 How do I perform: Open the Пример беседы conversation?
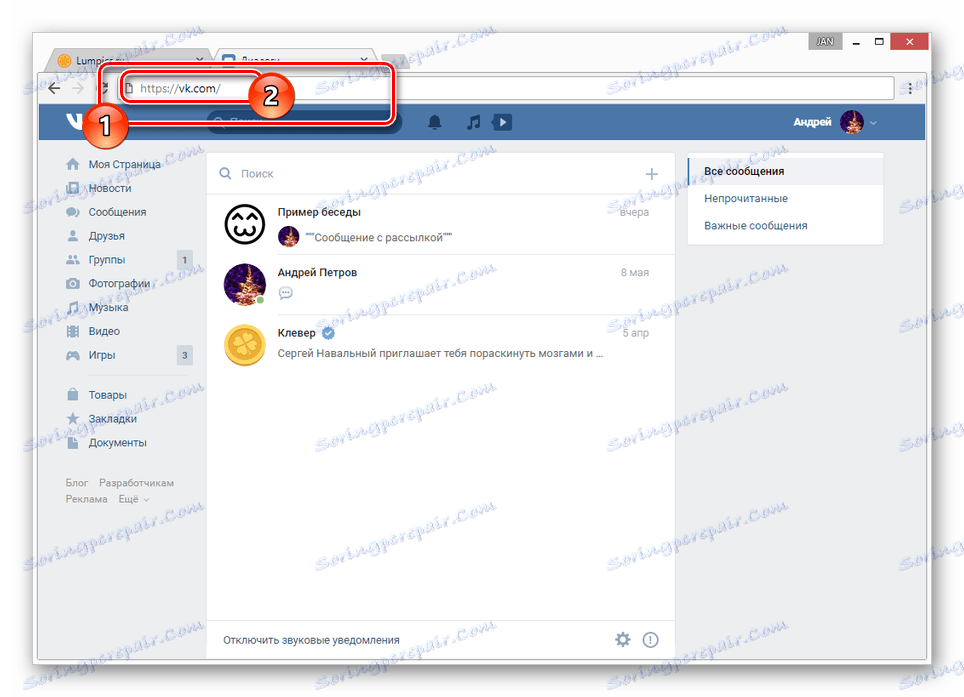(x=440, y=224)
